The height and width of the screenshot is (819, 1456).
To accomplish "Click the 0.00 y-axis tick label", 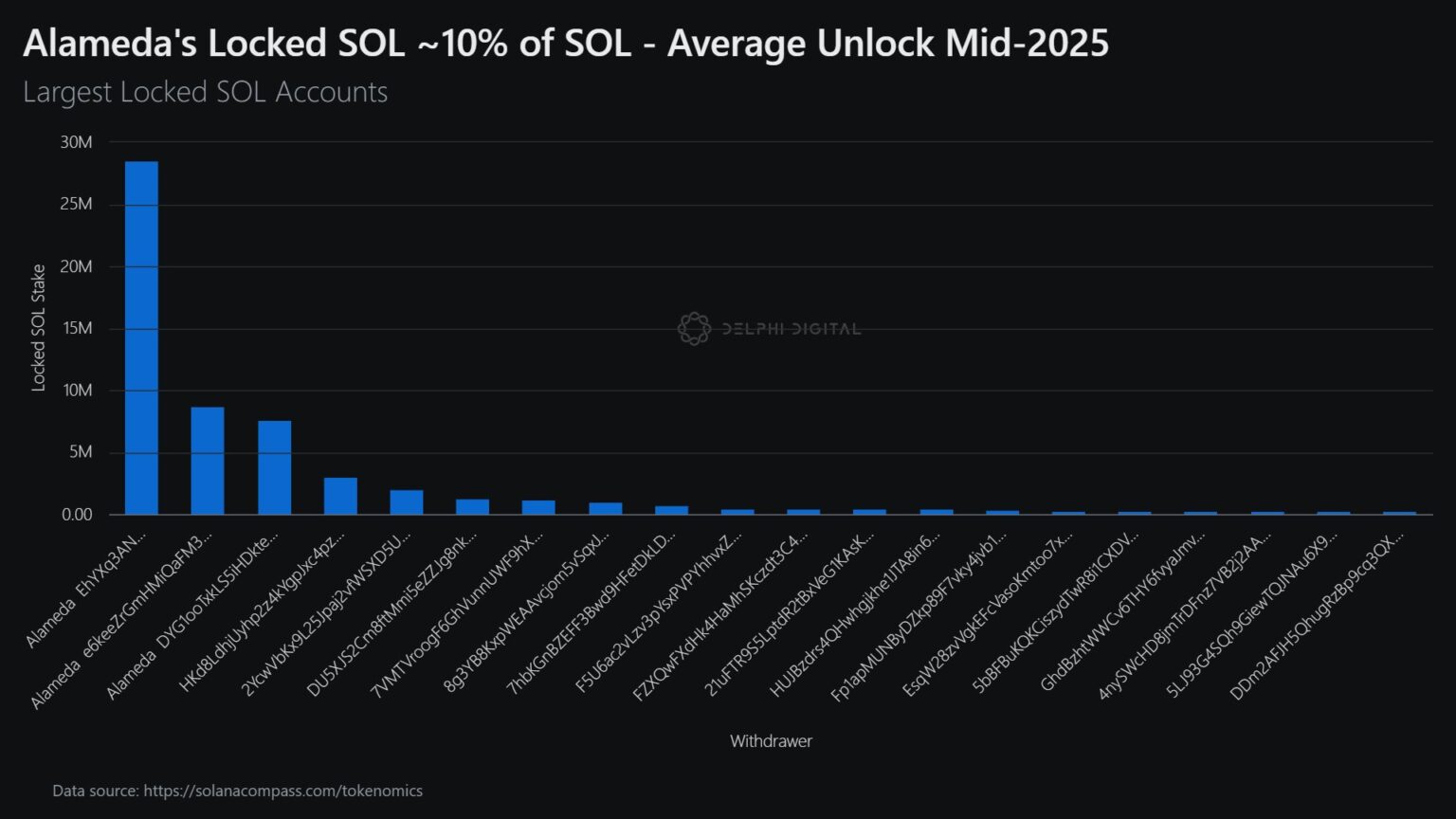I will [x=76, y=515].
